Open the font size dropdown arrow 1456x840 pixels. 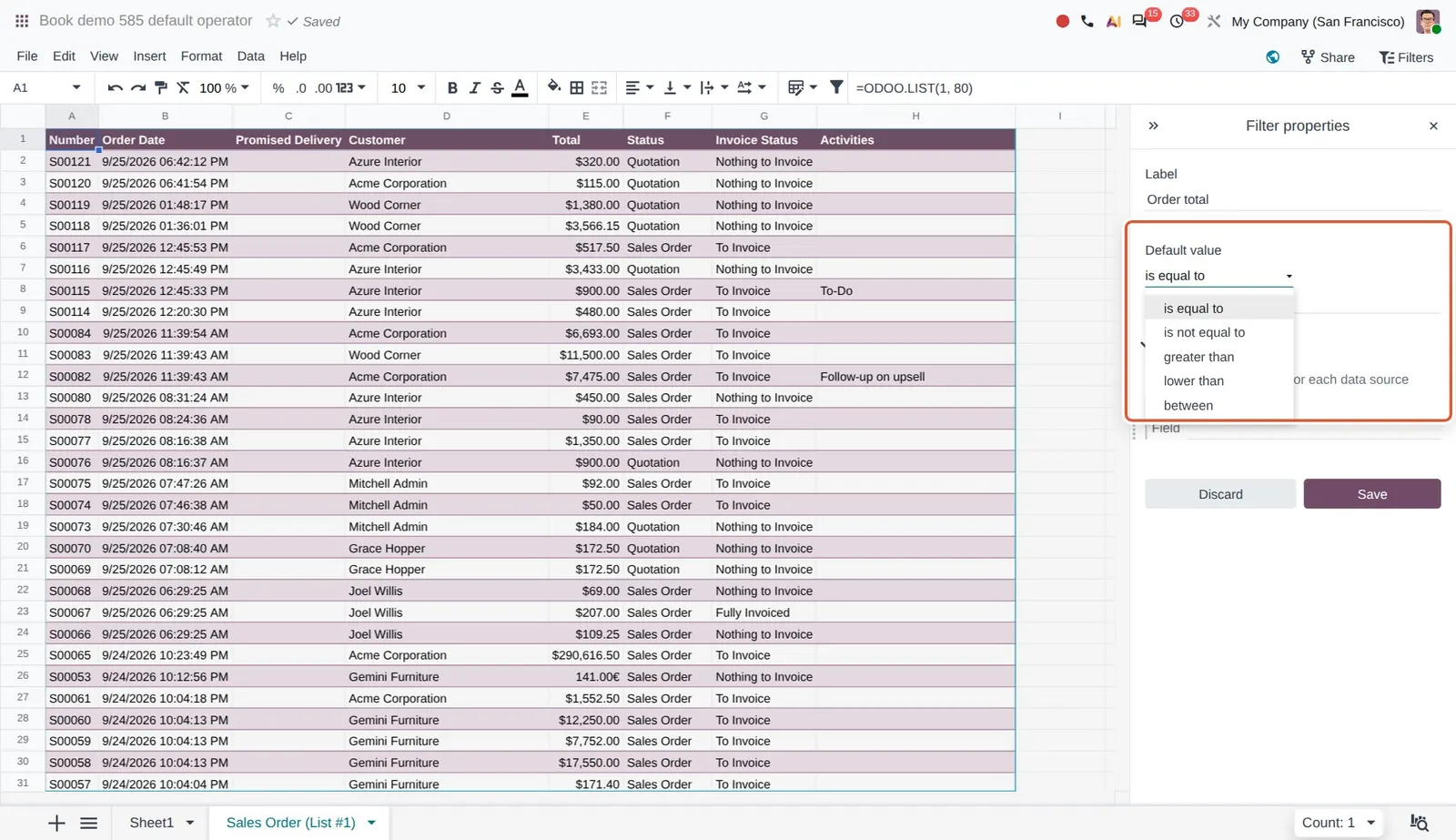[421, 88]
